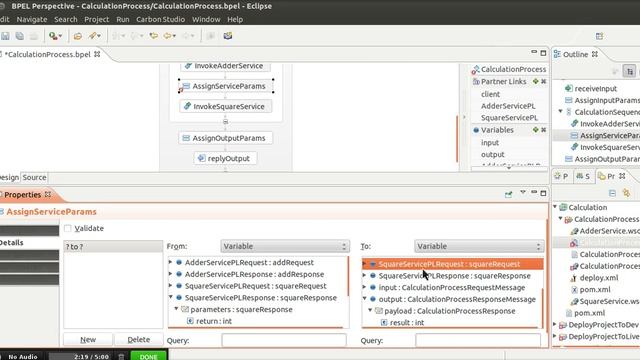
Task: Switch to the Outline tab
Action: (576, 54)
